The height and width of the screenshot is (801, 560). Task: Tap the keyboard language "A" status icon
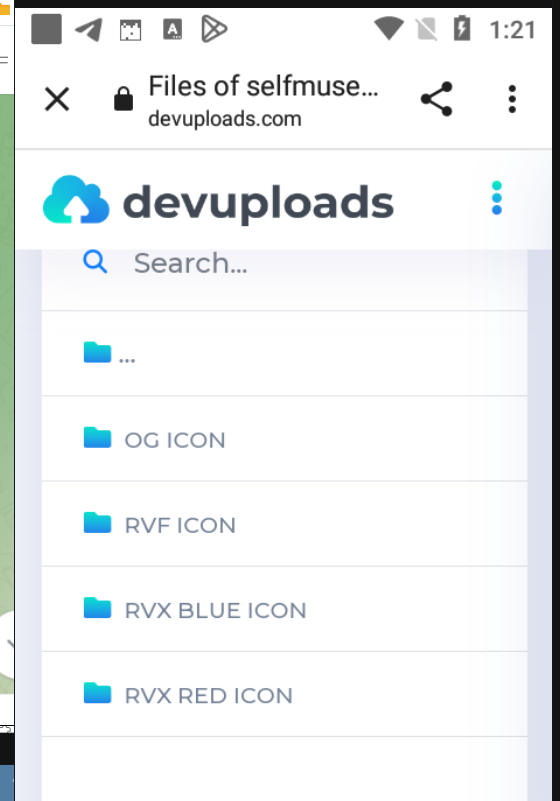tap(172, 29)
